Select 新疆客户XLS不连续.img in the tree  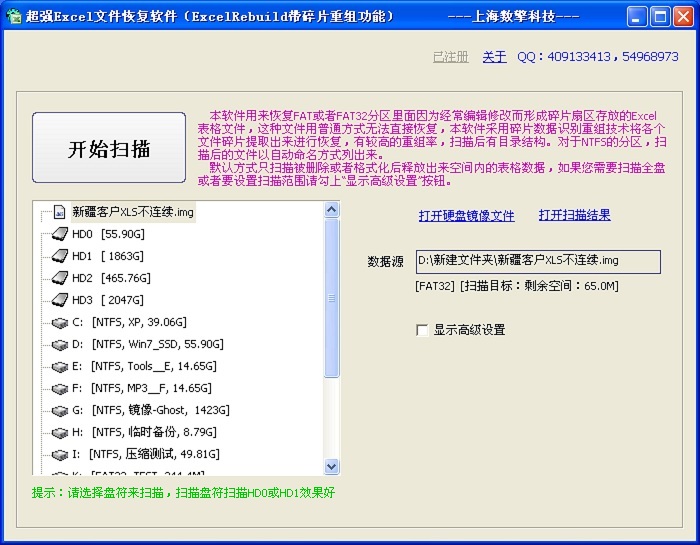tap(133, 212)
